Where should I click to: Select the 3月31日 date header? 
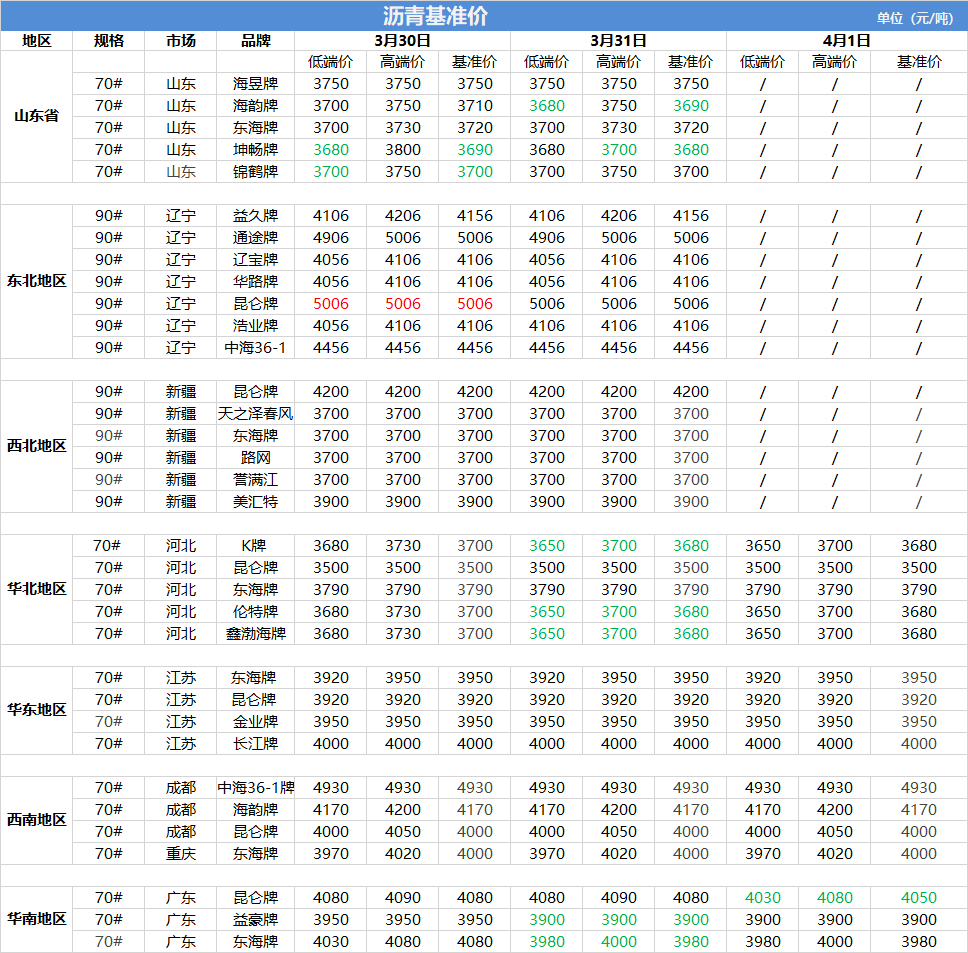pos(618,41)
